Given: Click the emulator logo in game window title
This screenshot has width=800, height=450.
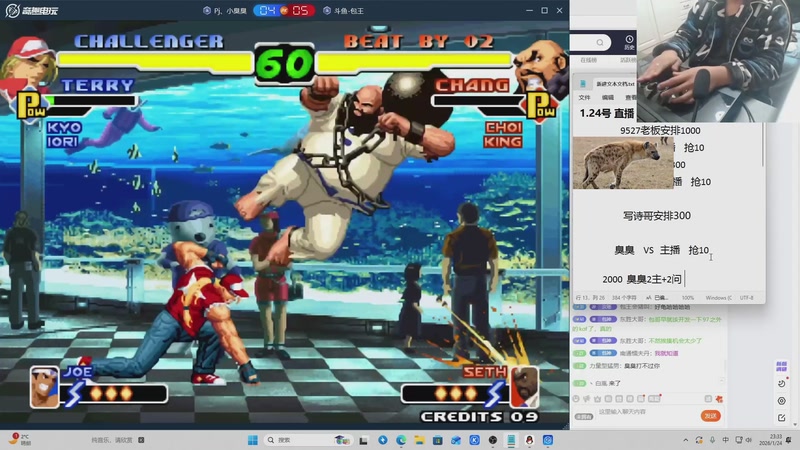Looking at the screenshot, I should [32, 10].
